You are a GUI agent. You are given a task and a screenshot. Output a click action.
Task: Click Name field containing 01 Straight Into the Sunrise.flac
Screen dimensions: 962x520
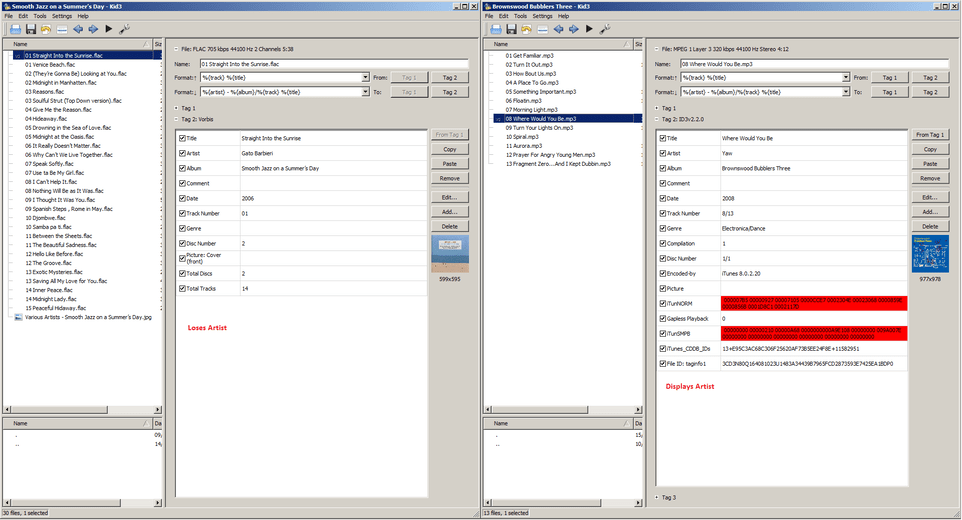334,64
